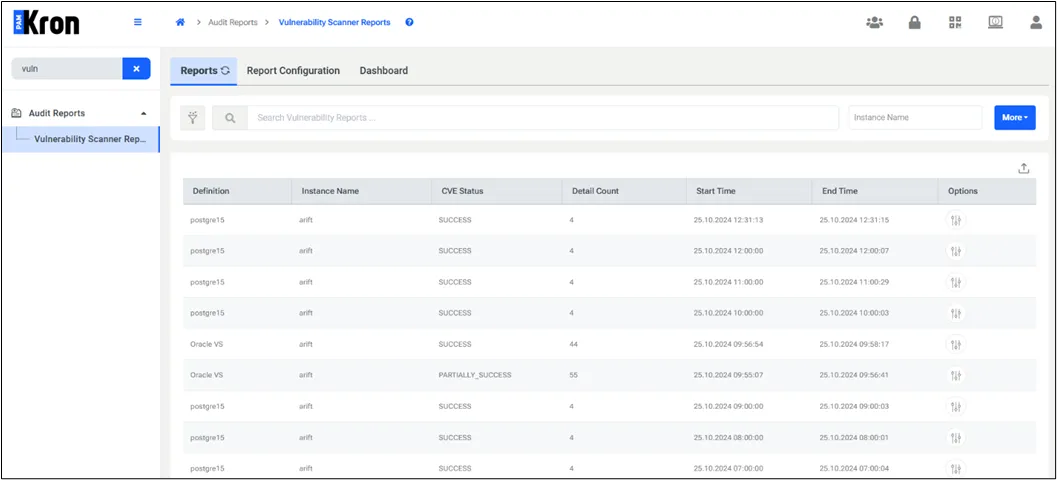Click the padlock icon in header
The image size is (1057, 480).
[x=915, y=22]
